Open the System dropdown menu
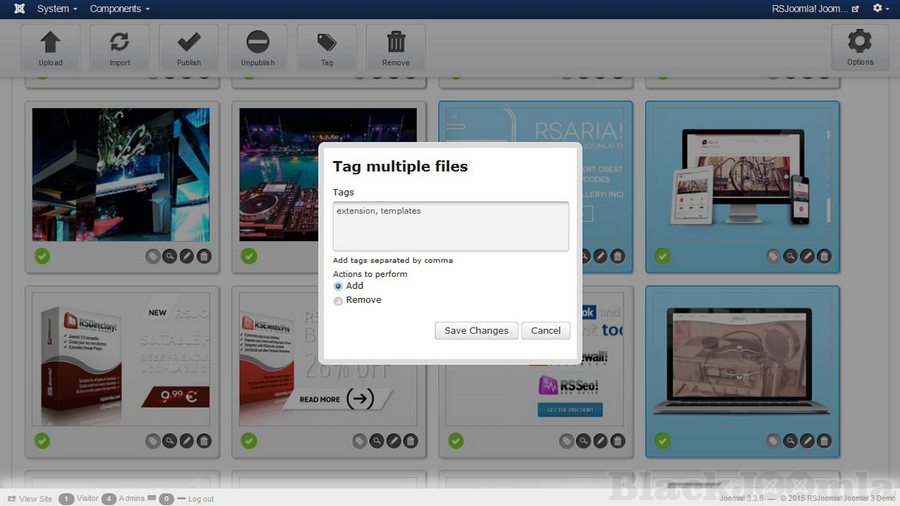 pyautogui.click(x=56, y=9)
